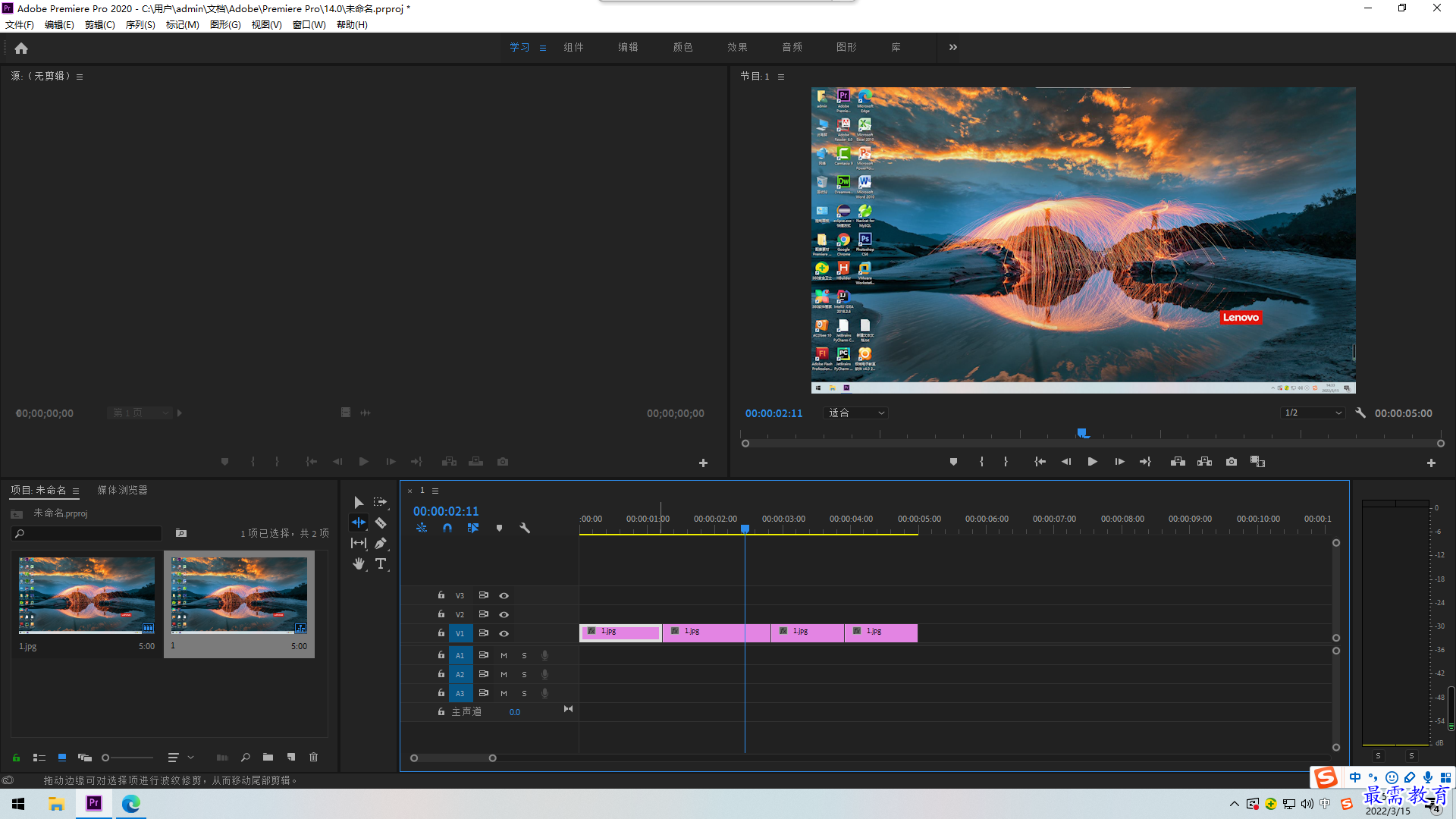Viewport: 1456px width, 819px height.
Task: Open the 序列(S) menu
Action: 140,25
